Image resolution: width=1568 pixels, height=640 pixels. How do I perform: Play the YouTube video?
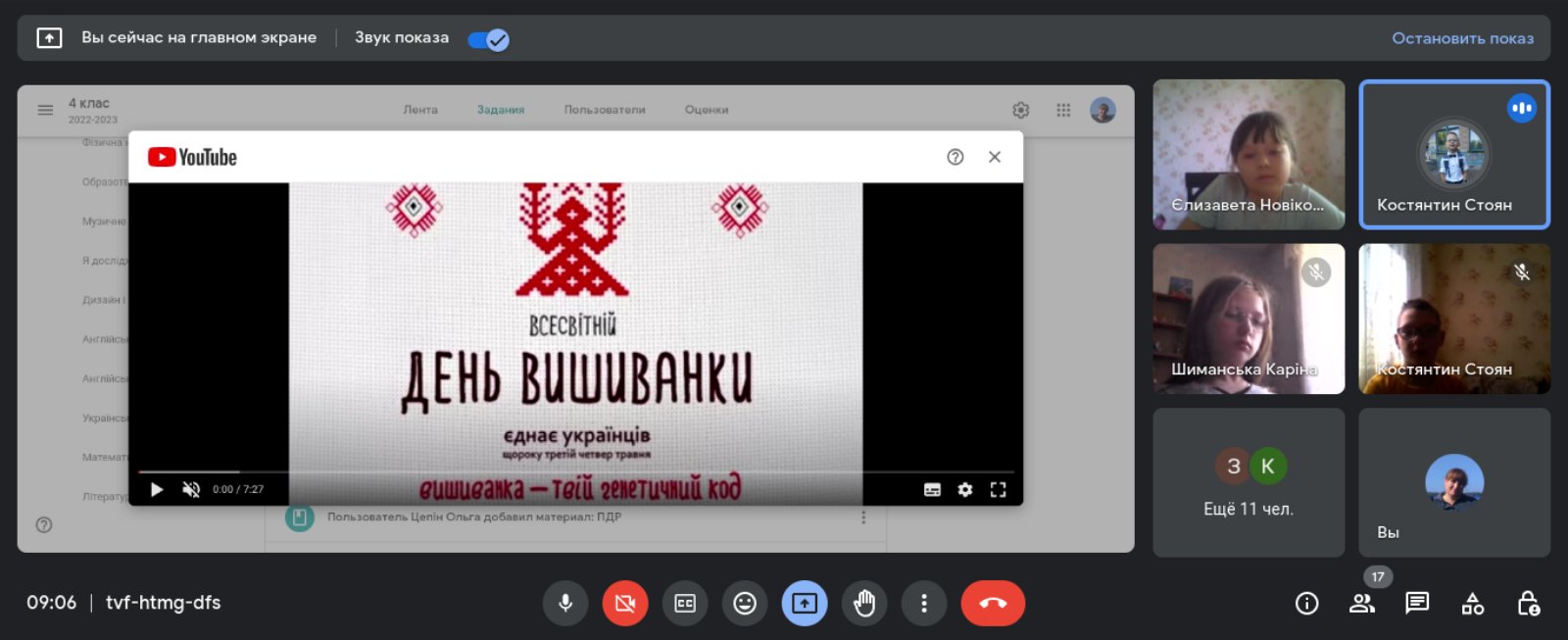coord(157,489)
